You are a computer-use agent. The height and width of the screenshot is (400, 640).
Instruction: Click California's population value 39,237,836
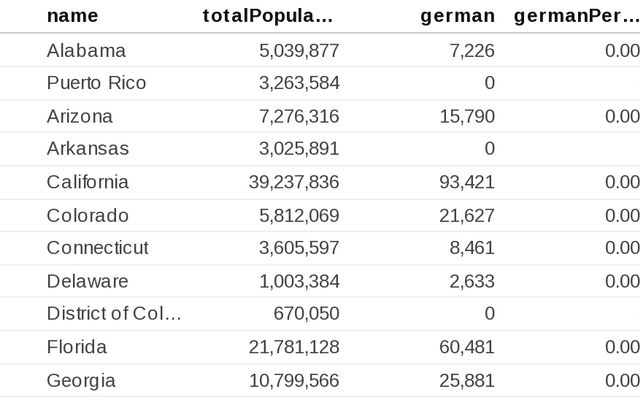293,182
